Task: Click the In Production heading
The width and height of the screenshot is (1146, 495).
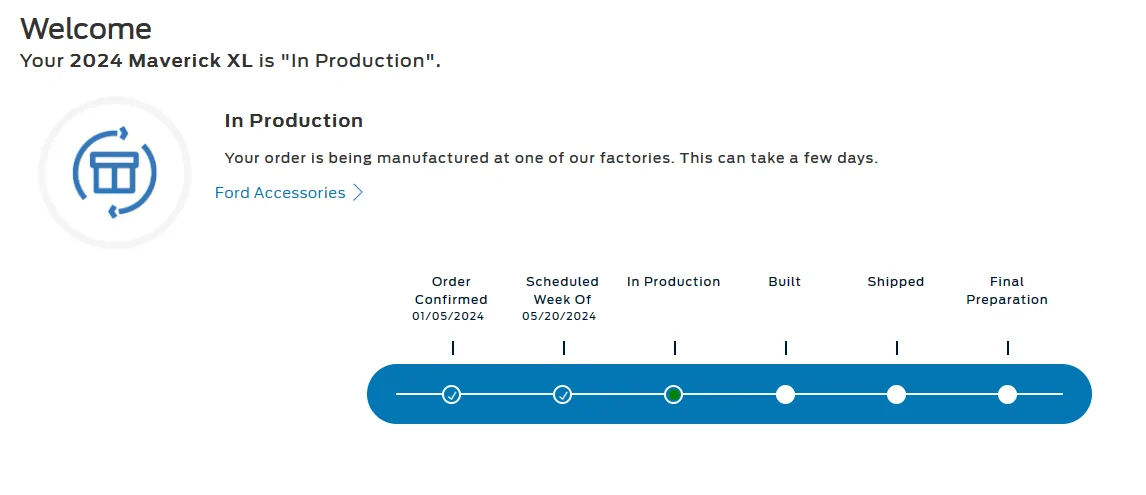Action: [x=294, y=121]
